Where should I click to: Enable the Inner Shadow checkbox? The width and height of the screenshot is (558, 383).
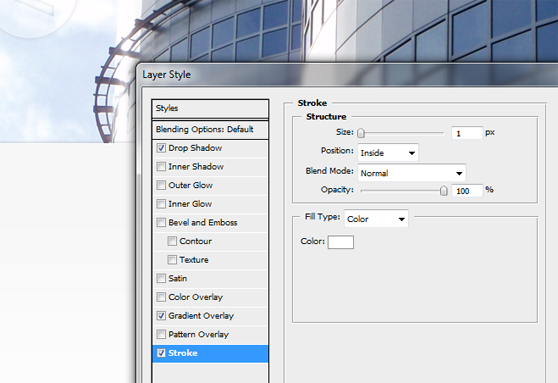[x=161, y=167]
